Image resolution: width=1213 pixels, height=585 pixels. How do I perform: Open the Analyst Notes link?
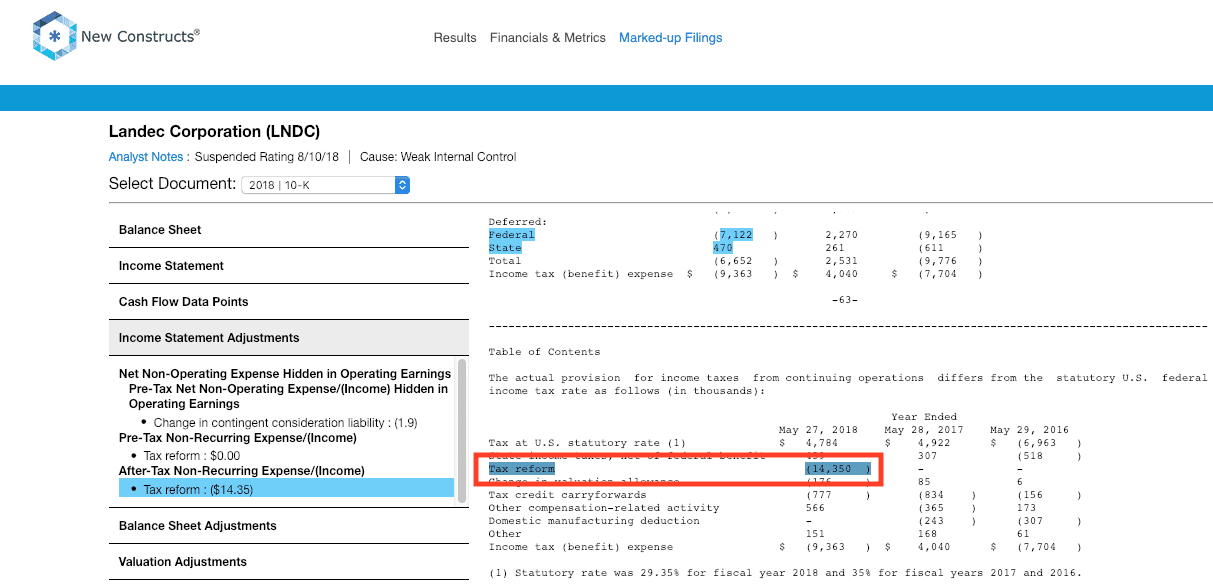tap(146, 157)
